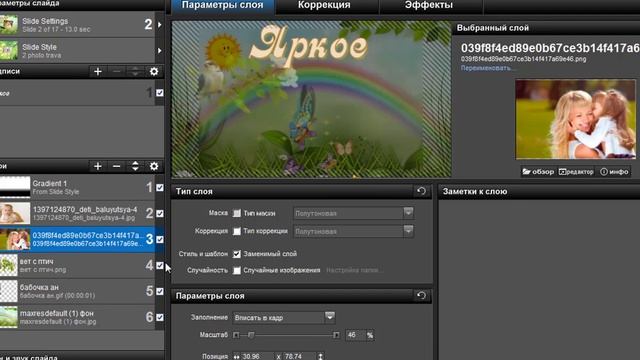
Task: Click the slide preview image
Action: tap(311, 99)
